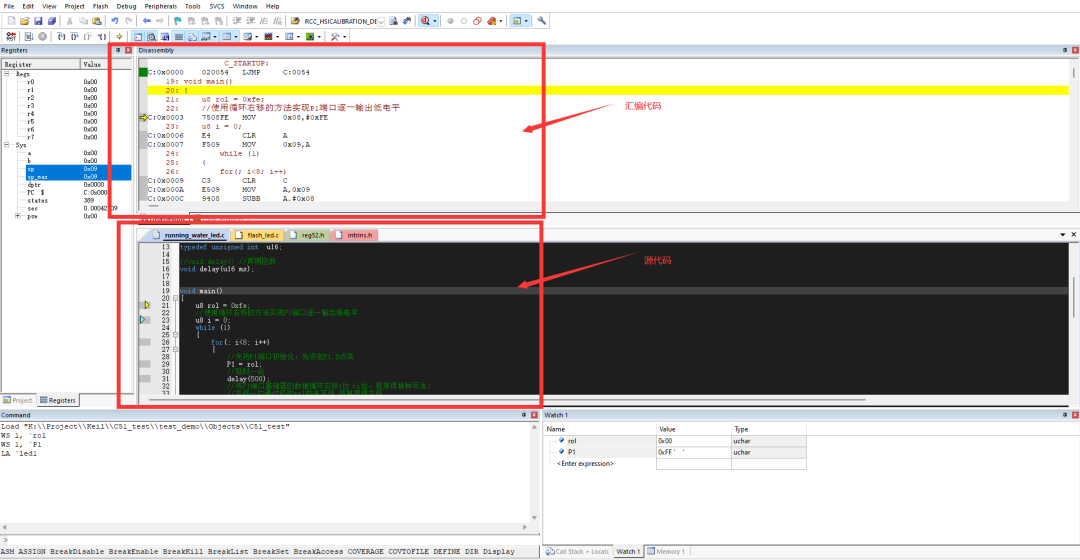1080x560 pixels.
Task: Switch to Project panel tab
Action: coord(18,400)
